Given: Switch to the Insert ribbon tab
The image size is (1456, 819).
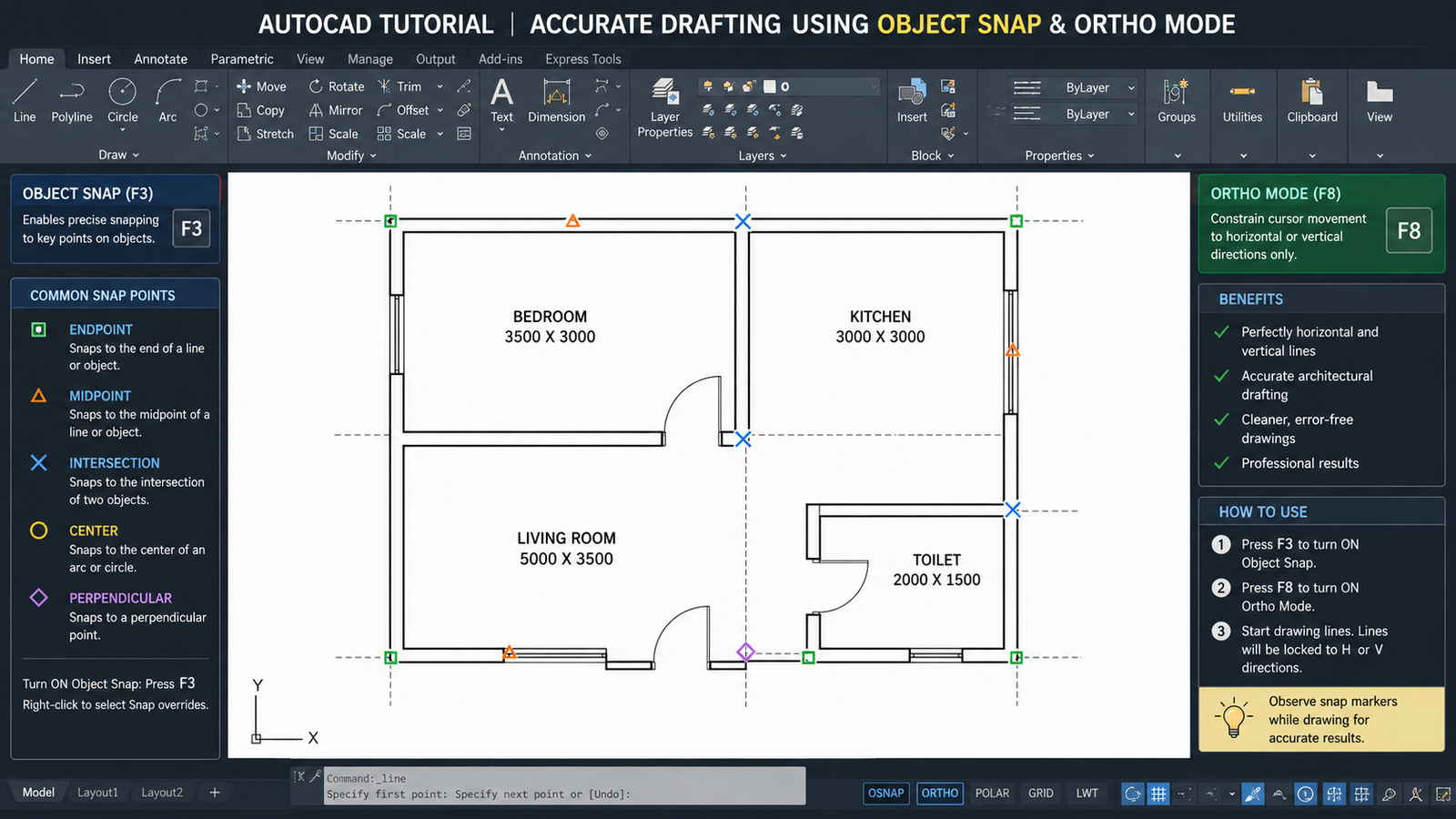Looking at the screenshot, I should 94,59.
